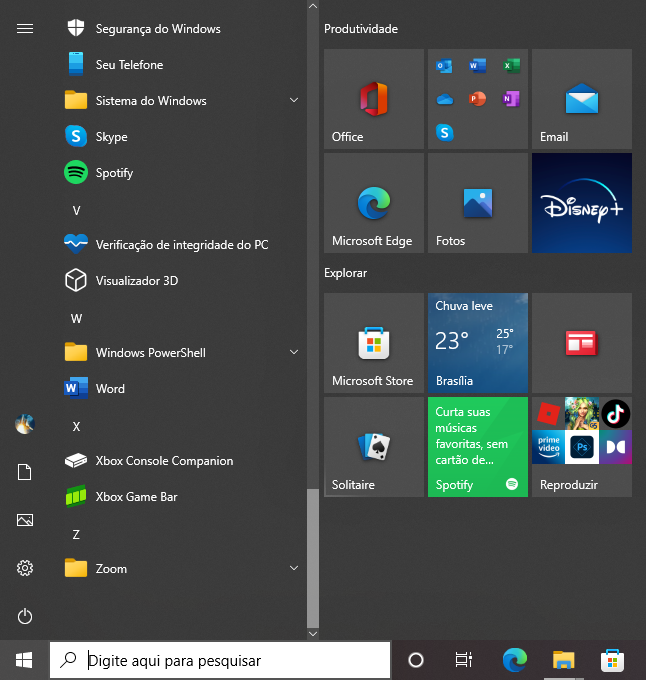This screenshot has width=646, height=680.
Task: Open the Fotos tile
Action: coord(478,203)
